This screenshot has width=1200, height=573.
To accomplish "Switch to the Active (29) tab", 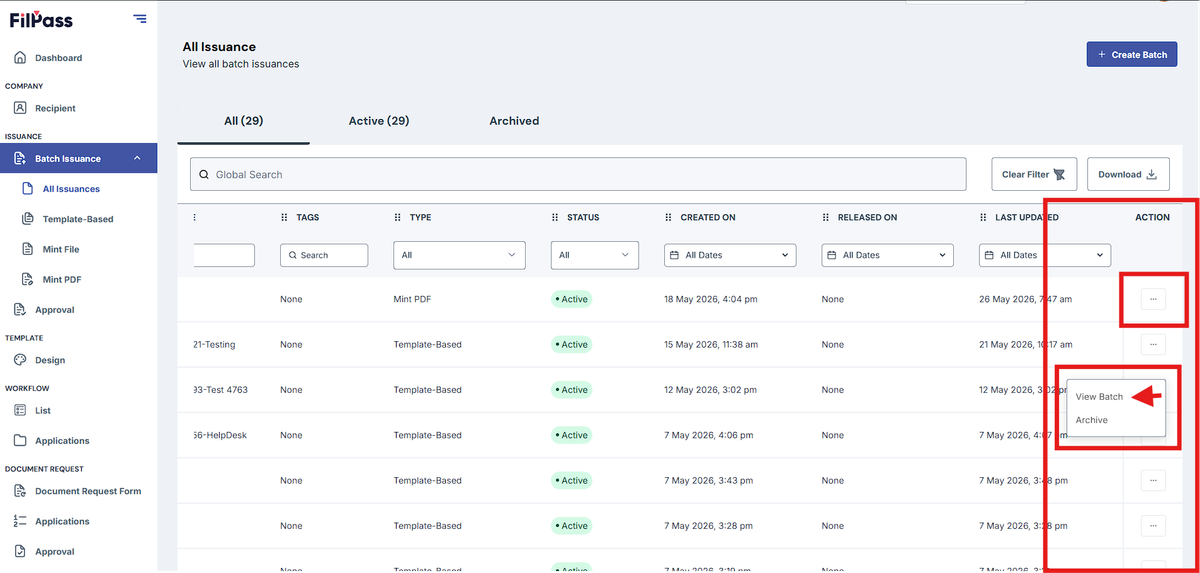I will (379, 121).
